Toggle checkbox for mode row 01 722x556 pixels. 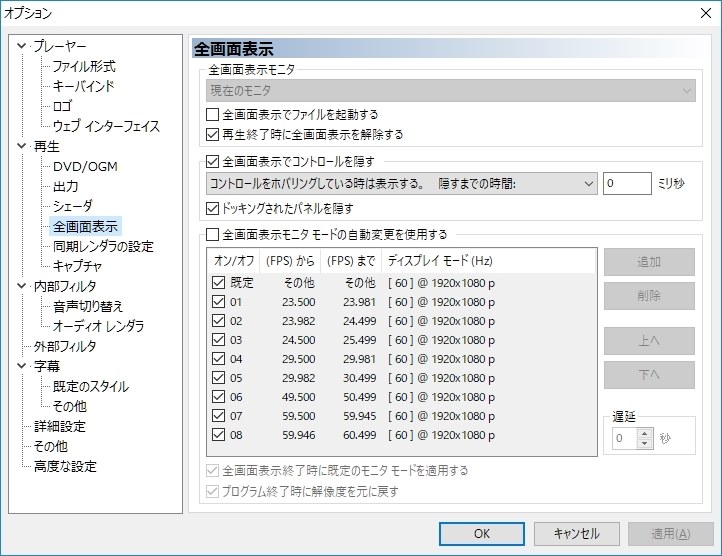(218, 302)
